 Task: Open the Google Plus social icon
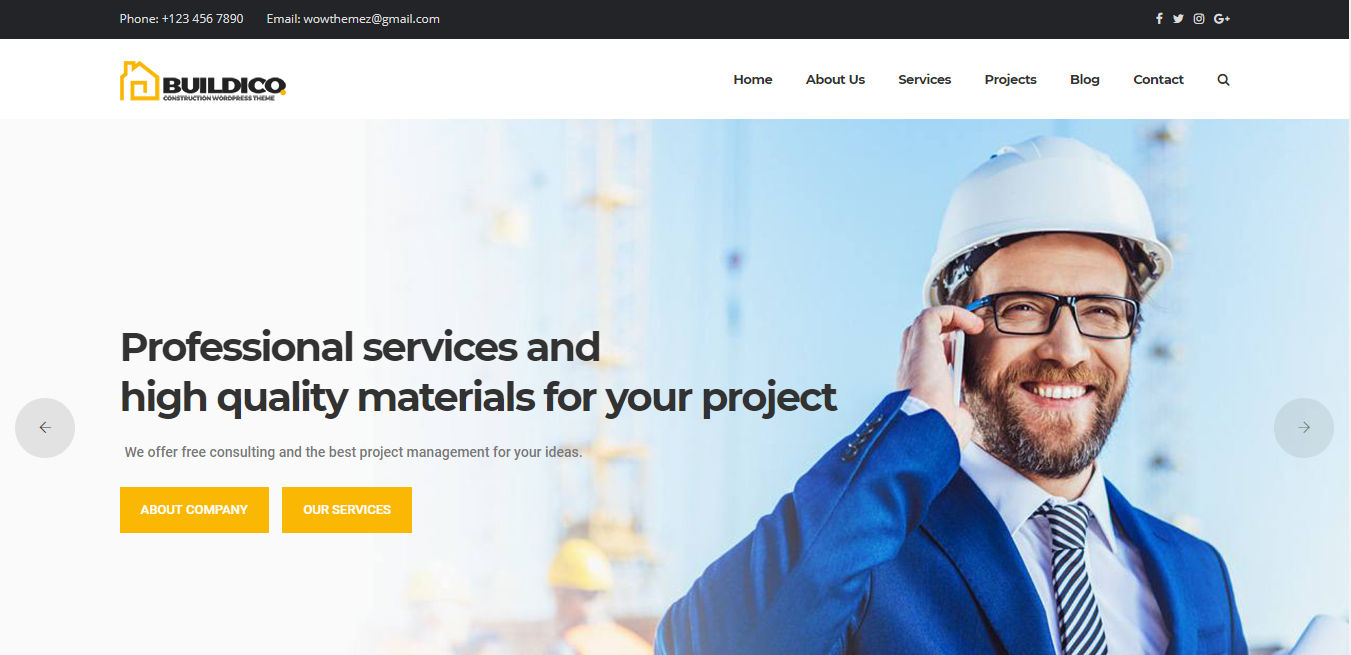click(1222, 19)
